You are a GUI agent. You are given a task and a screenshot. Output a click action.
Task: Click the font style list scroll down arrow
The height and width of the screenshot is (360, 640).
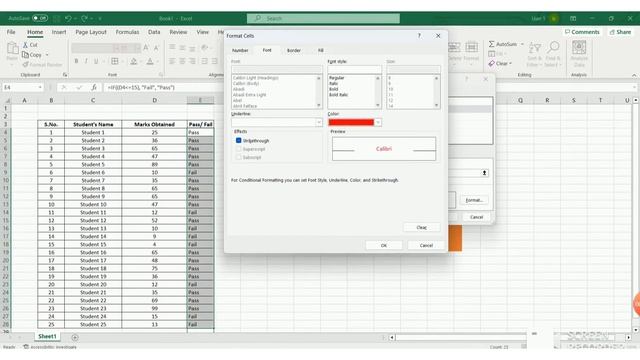378,105
